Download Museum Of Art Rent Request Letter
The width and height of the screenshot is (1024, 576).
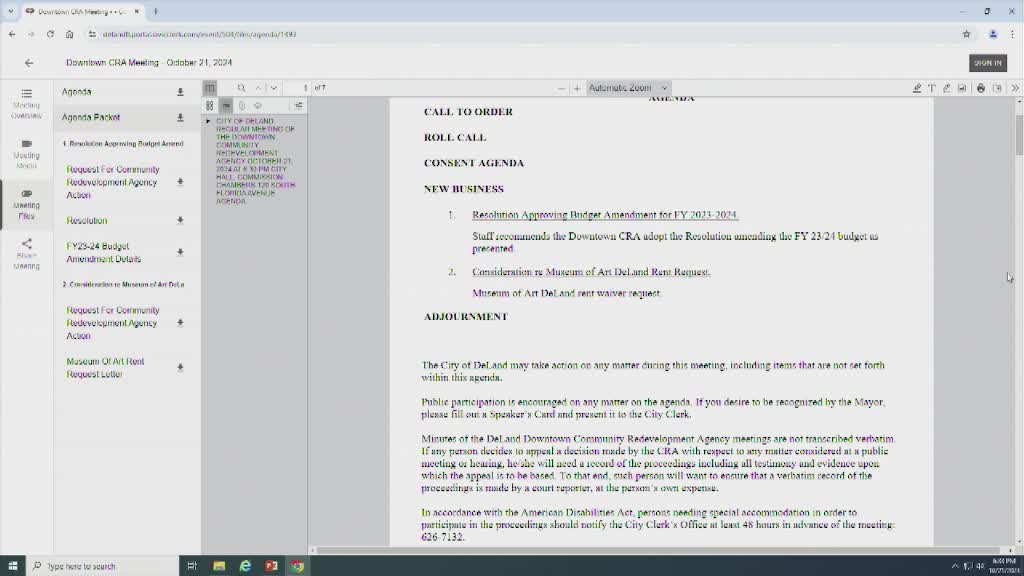[180, 368]
